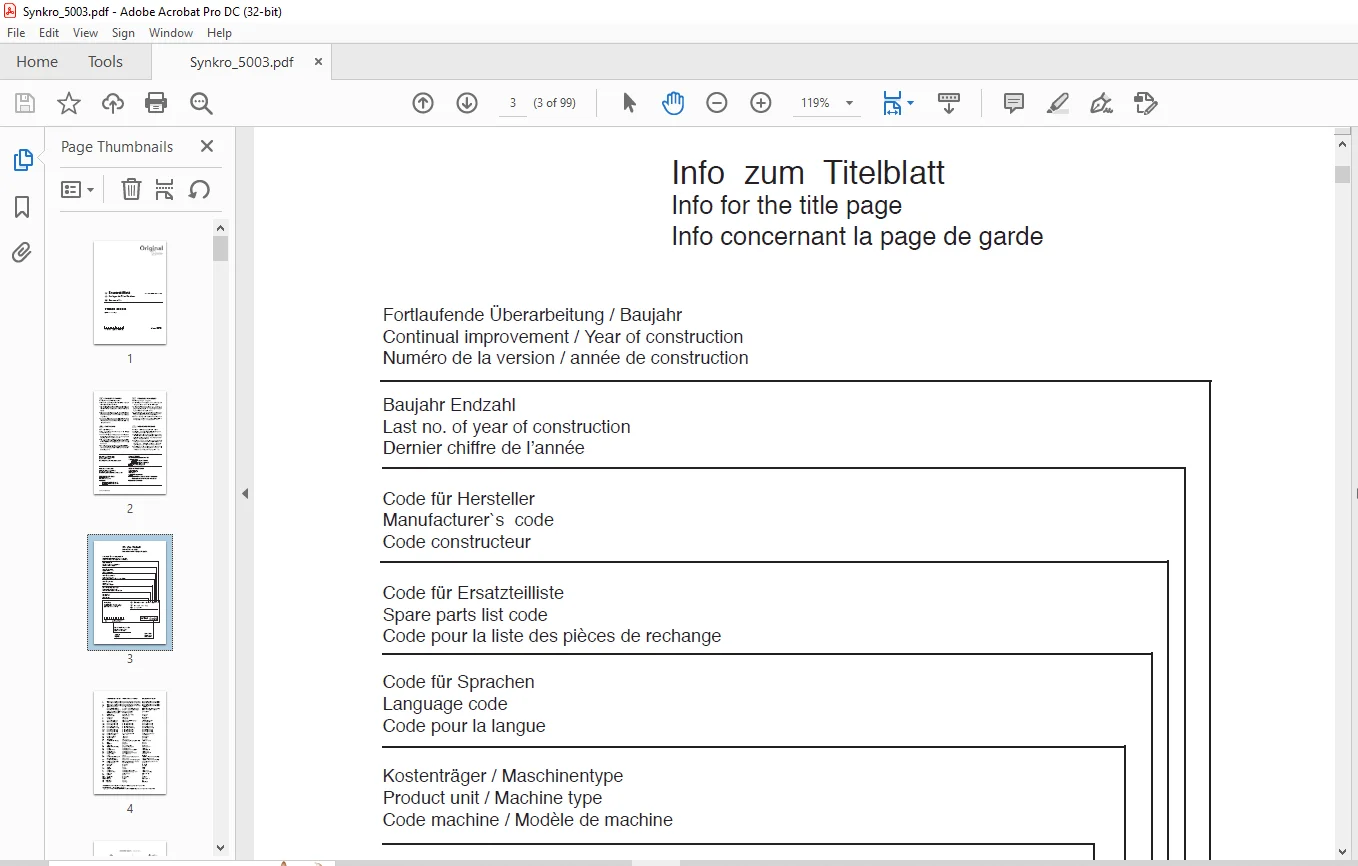Open the View menu
1358x866 pixels.
tap(85, 33)
